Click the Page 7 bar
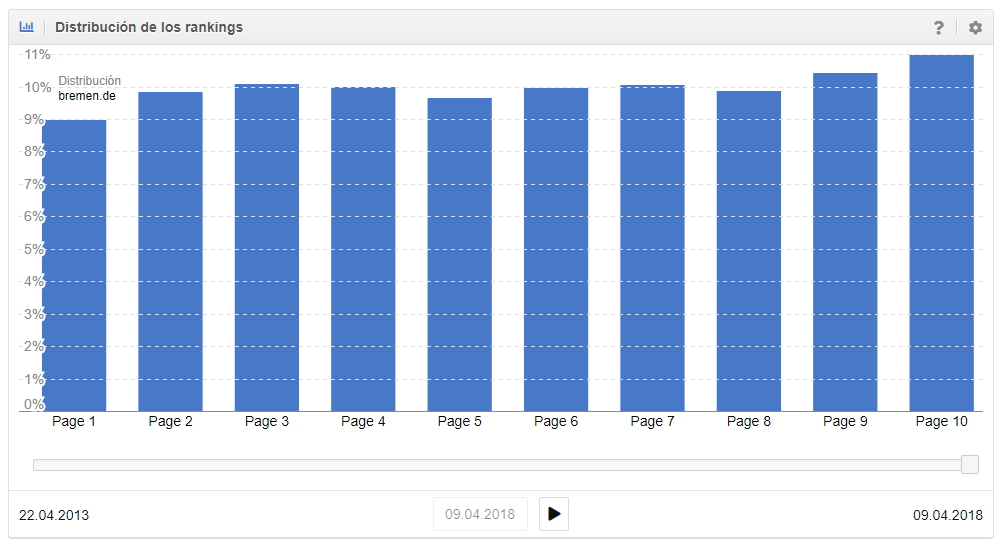Image resolution: width=1003 pixels, height=548 pixels. point(652,248)
